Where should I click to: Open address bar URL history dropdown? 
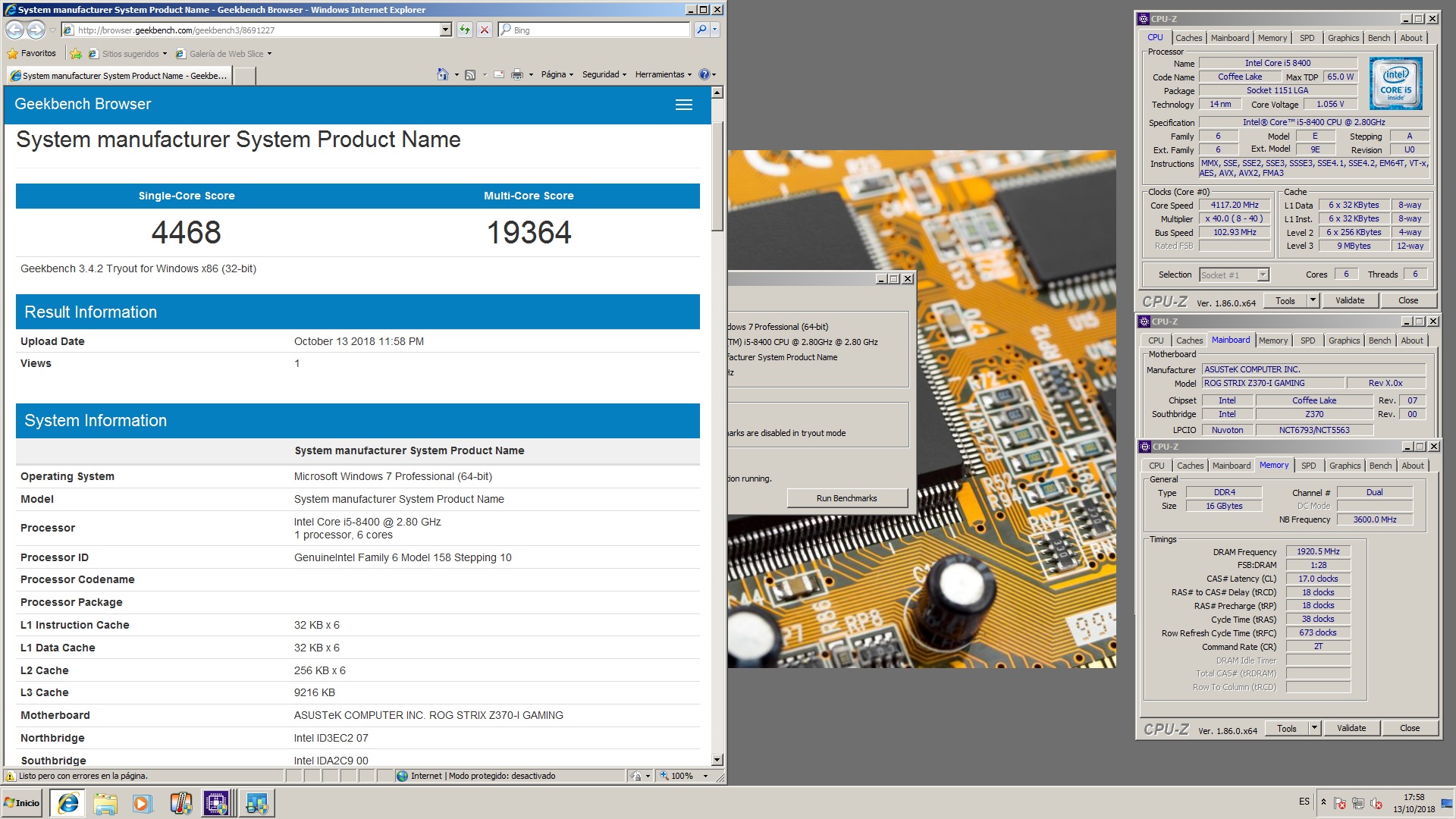click(x=446, y=30)
